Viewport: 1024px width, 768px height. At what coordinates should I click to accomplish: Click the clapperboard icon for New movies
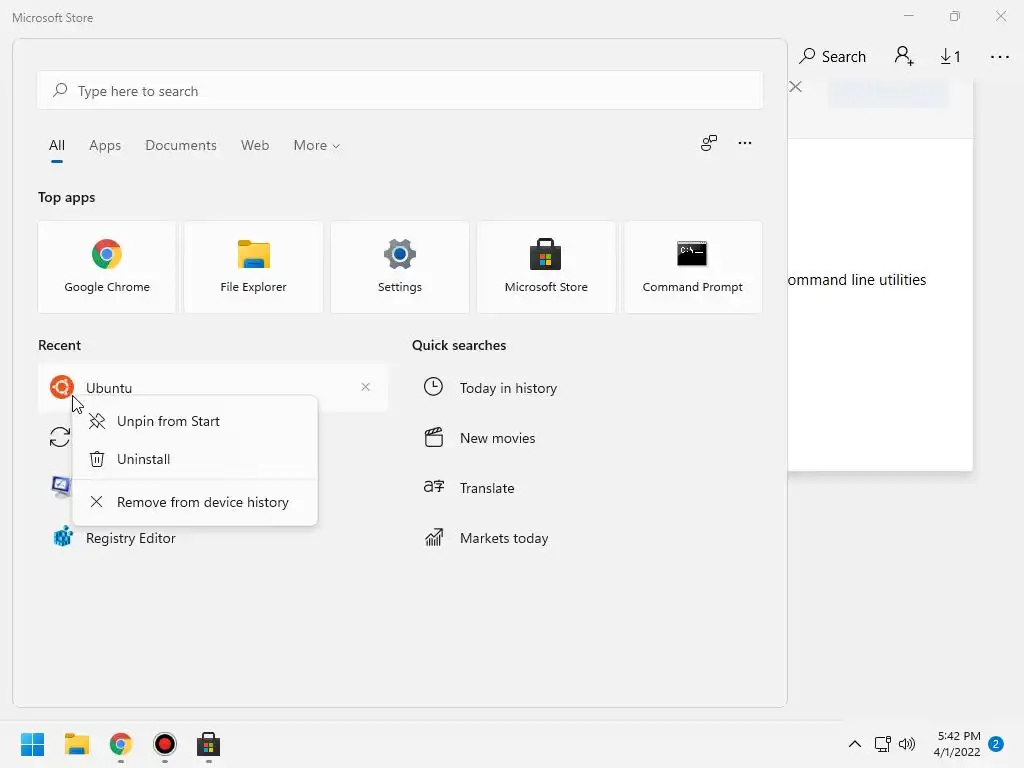(434, 438)
